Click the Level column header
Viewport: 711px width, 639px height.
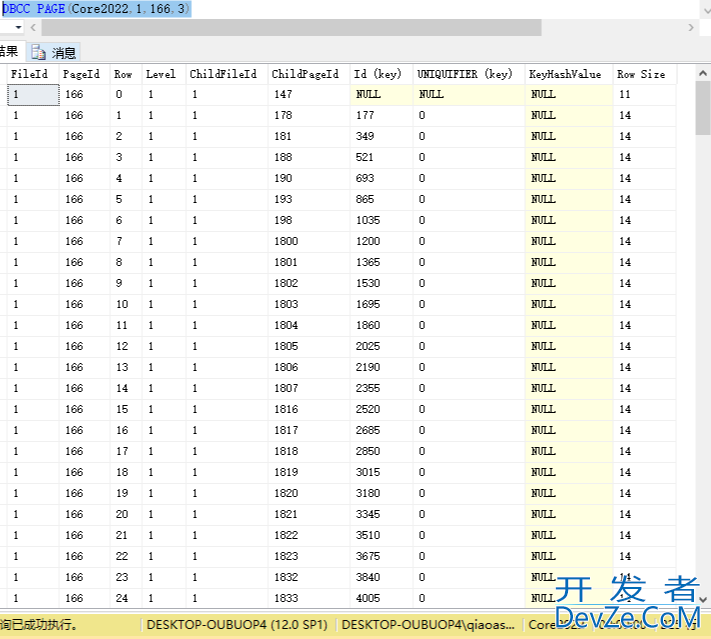tap(164, 74)
